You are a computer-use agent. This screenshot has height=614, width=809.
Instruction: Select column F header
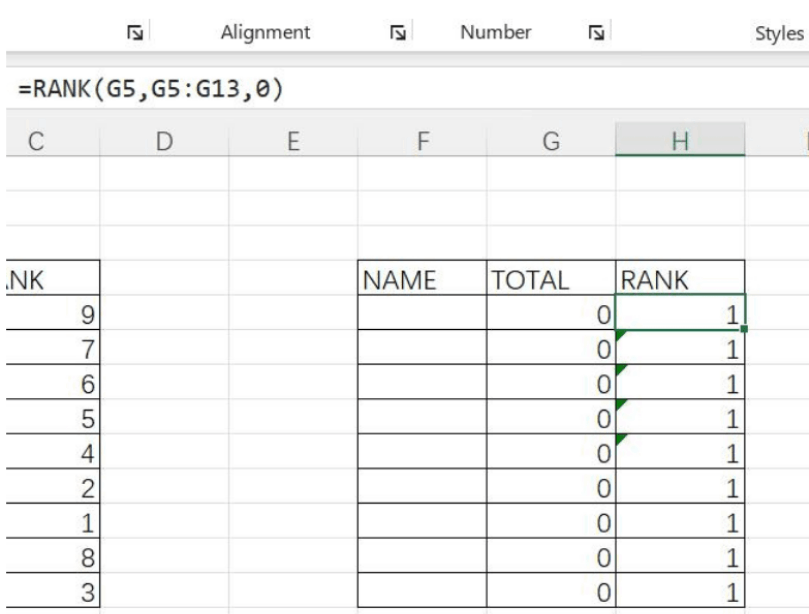pyautogui.click(x=422, y=140)
